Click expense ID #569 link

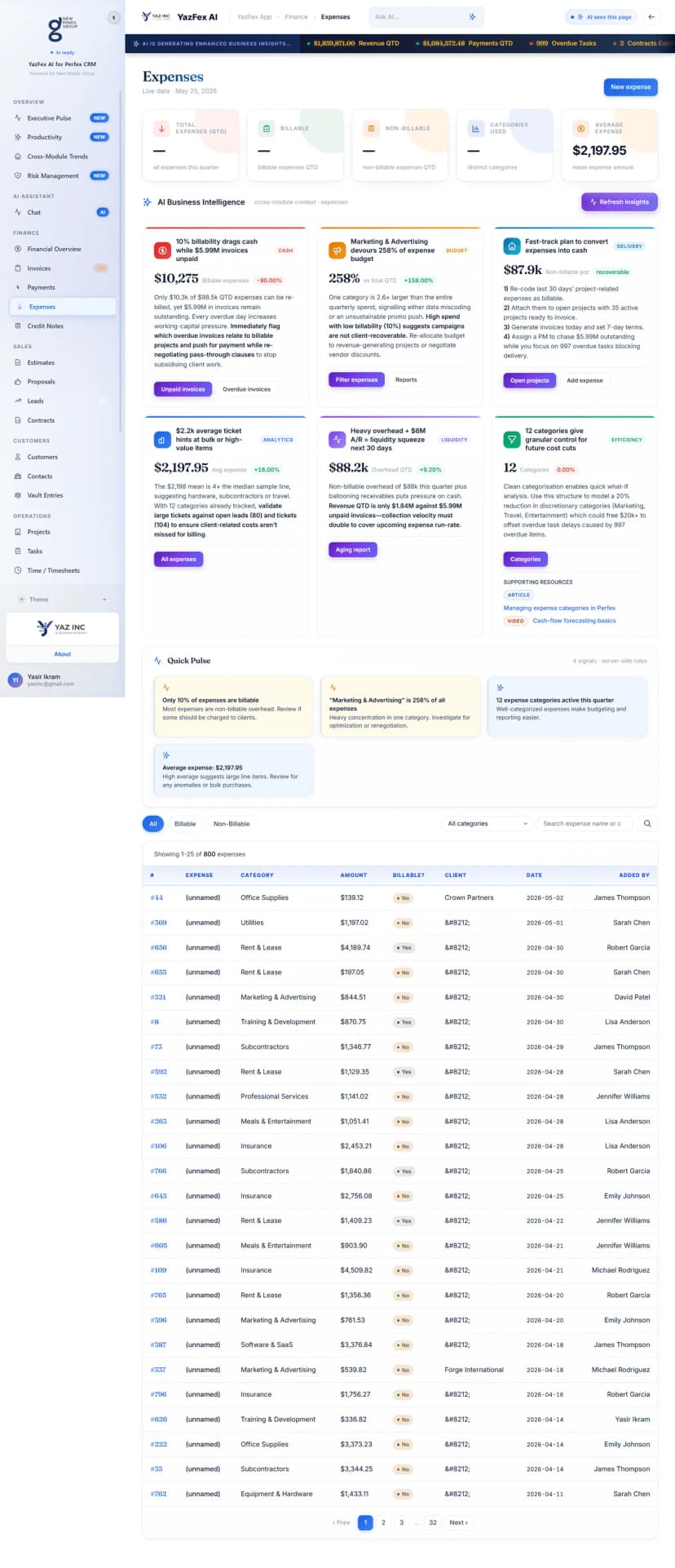(158, 923)
